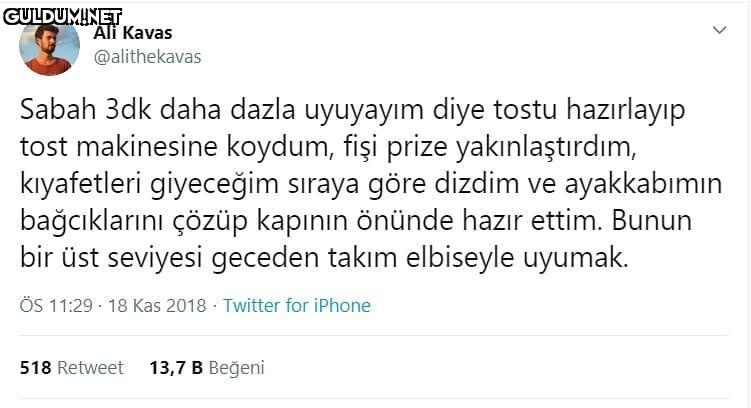Open Ali Kavas profile picture
This screenshot has height=408, width=751.
tap(50, 45)
